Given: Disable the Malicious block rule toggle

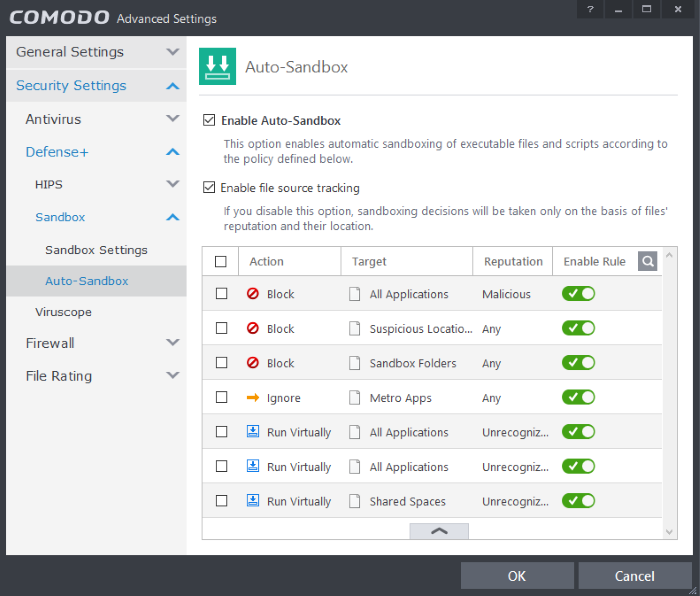Looking at the screenshot, I should (x=578, y=294).
